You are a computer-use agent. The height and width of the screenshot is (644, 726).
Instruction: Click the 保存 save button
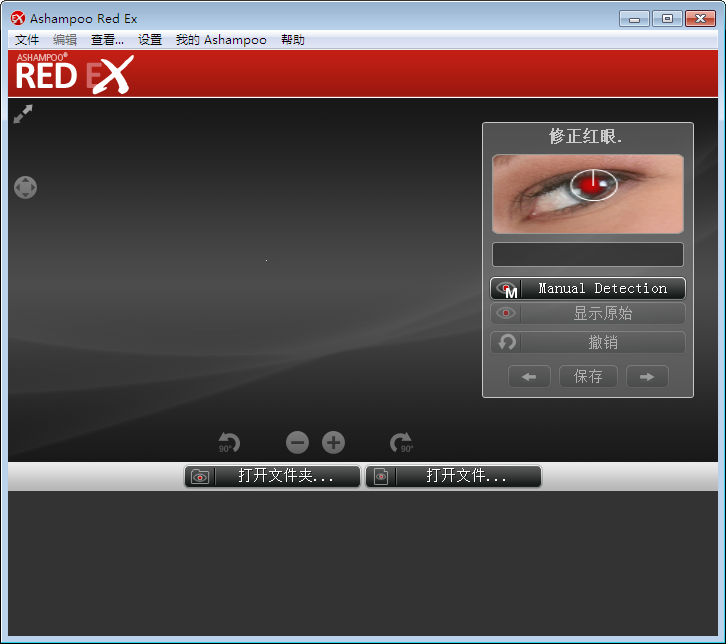click(x=588, y=376)
